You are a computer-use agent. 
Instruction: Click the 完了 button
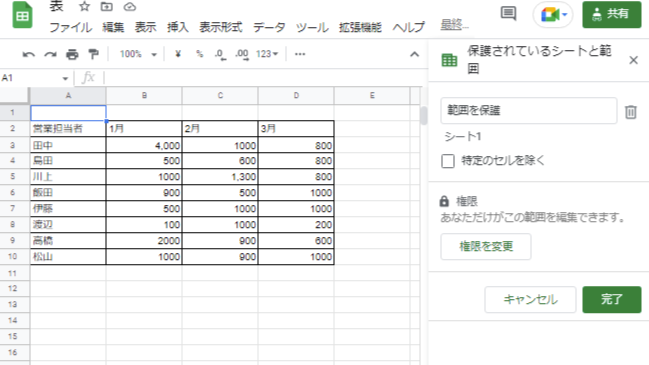[x=612, y=300]
